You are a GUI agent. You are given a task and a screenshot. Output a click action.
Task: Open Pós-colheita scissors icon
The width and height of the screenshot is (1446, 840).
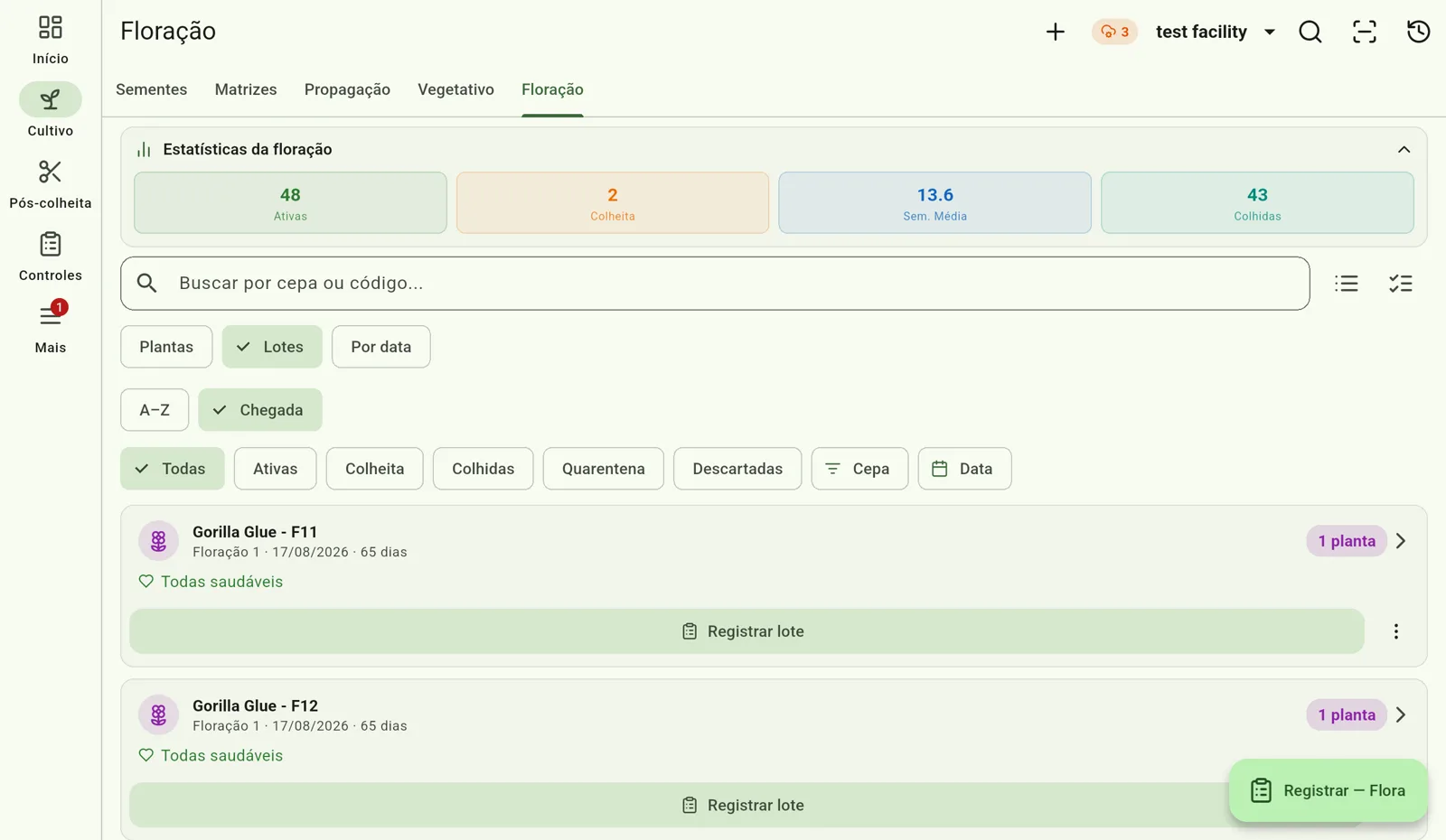point(51,172)
